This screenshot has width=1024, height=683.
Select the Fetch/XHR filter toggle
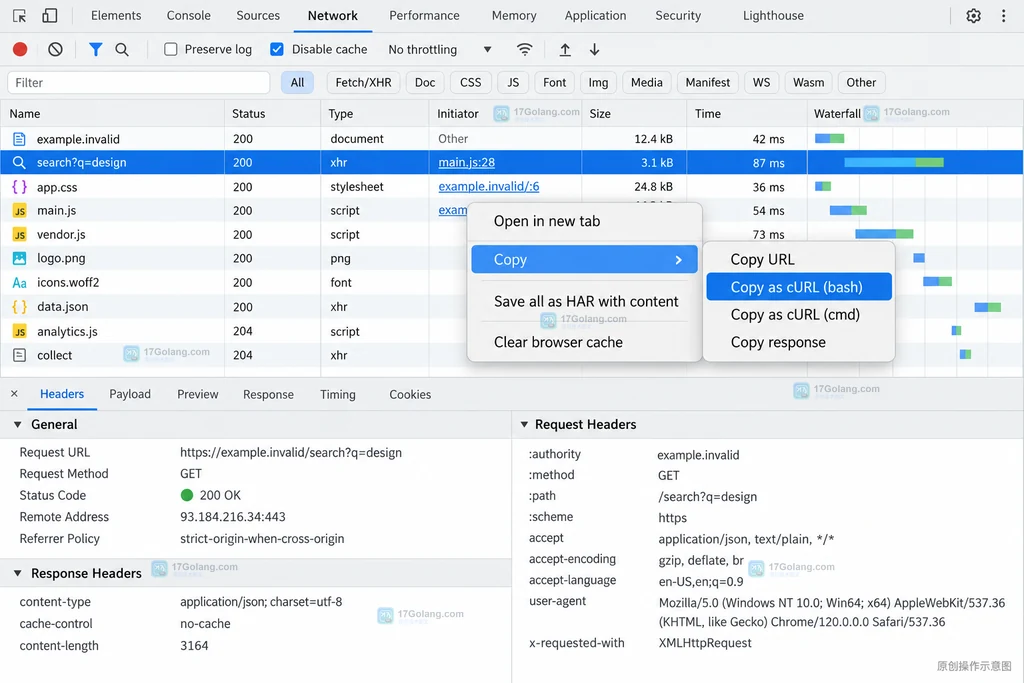pos(363,82)
